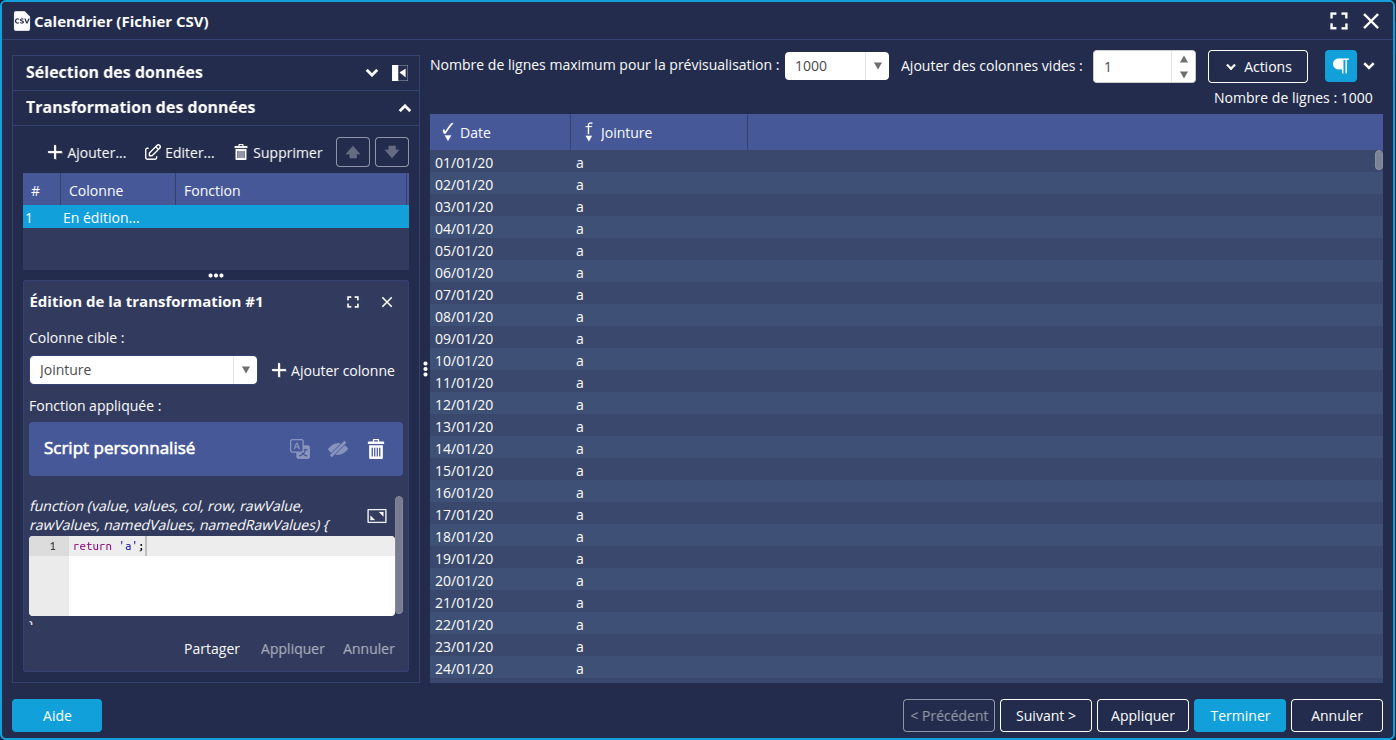The image size is (1396, 740).
Task: Move the transformation up with the arrow button
Action: click(x=352, y=153)
